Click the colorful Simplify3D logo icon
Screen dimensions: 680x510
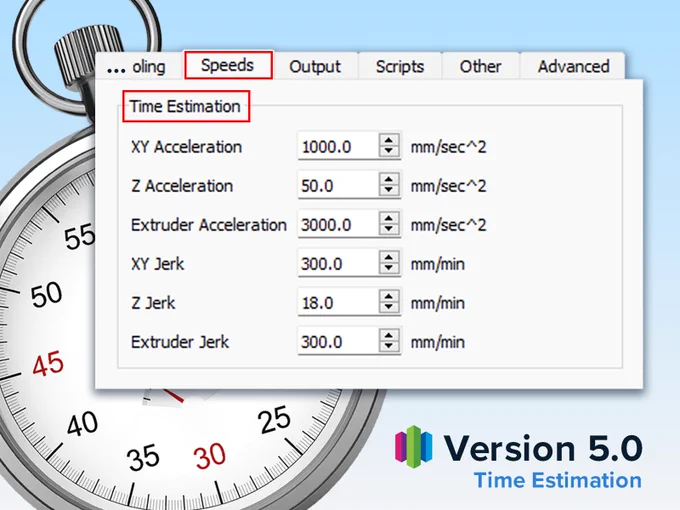413,447
